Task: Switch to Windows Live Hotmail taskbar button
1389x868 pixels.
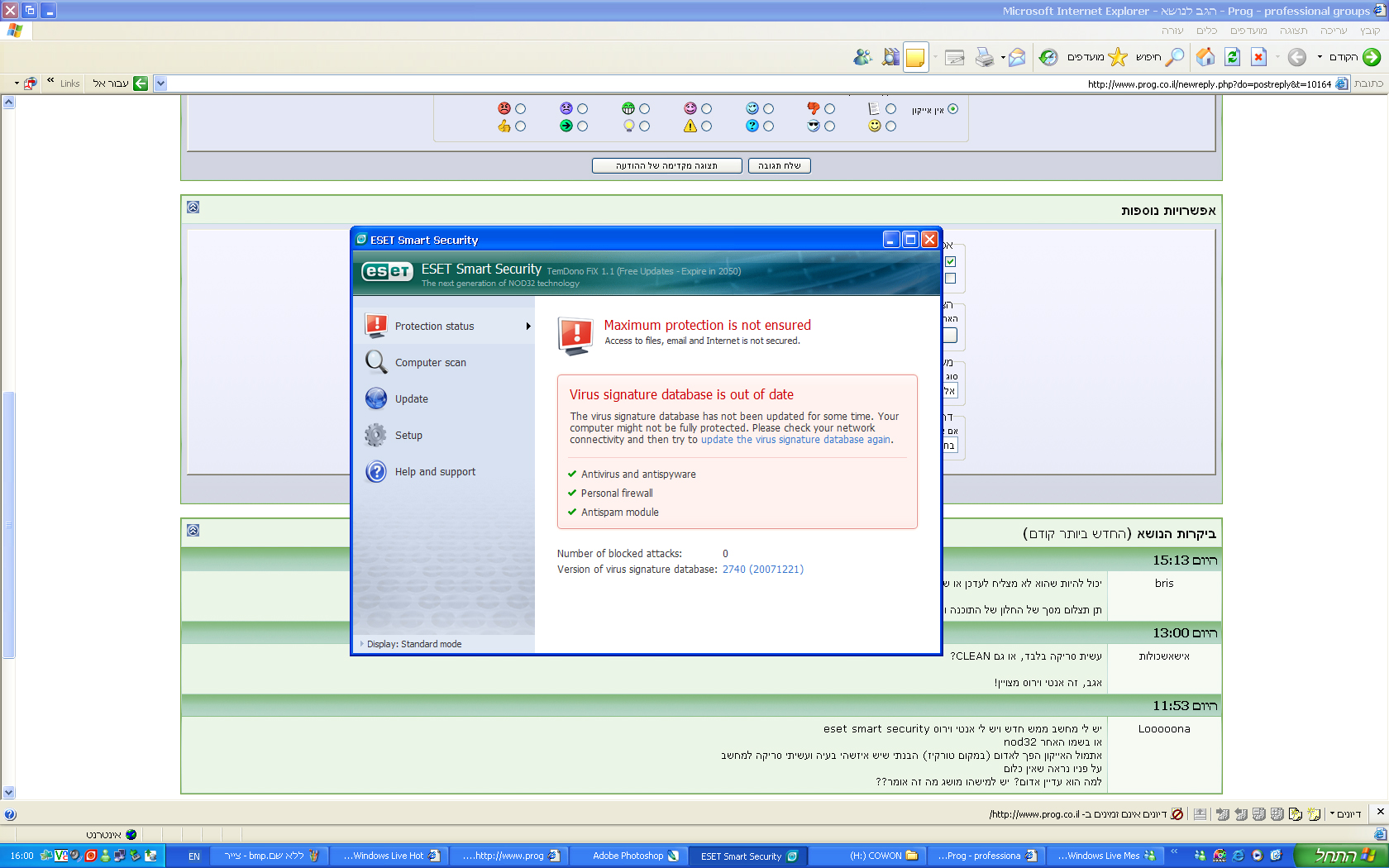Action: point(390,856)
